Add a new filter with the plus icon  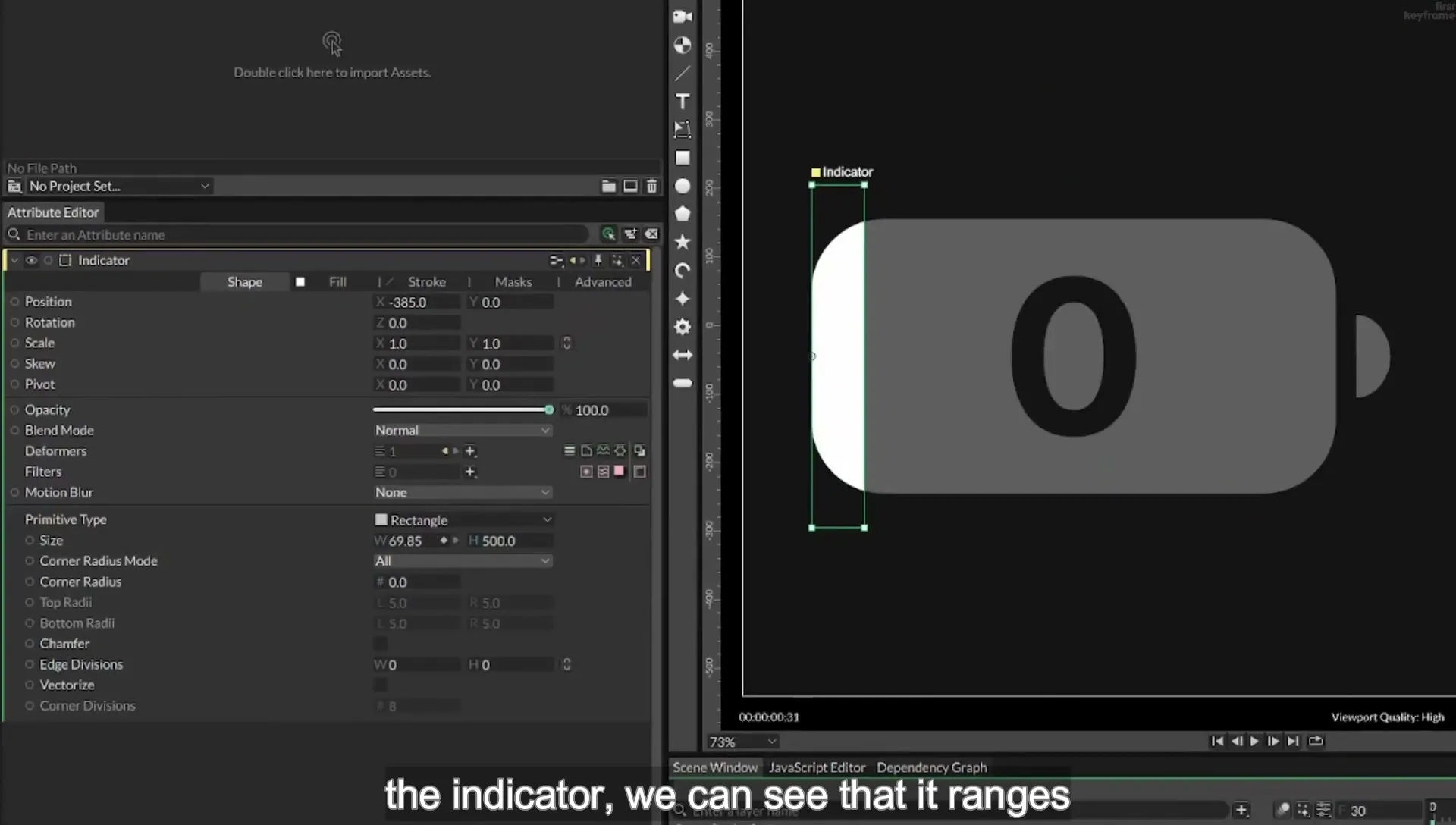(x=470, y=472)
